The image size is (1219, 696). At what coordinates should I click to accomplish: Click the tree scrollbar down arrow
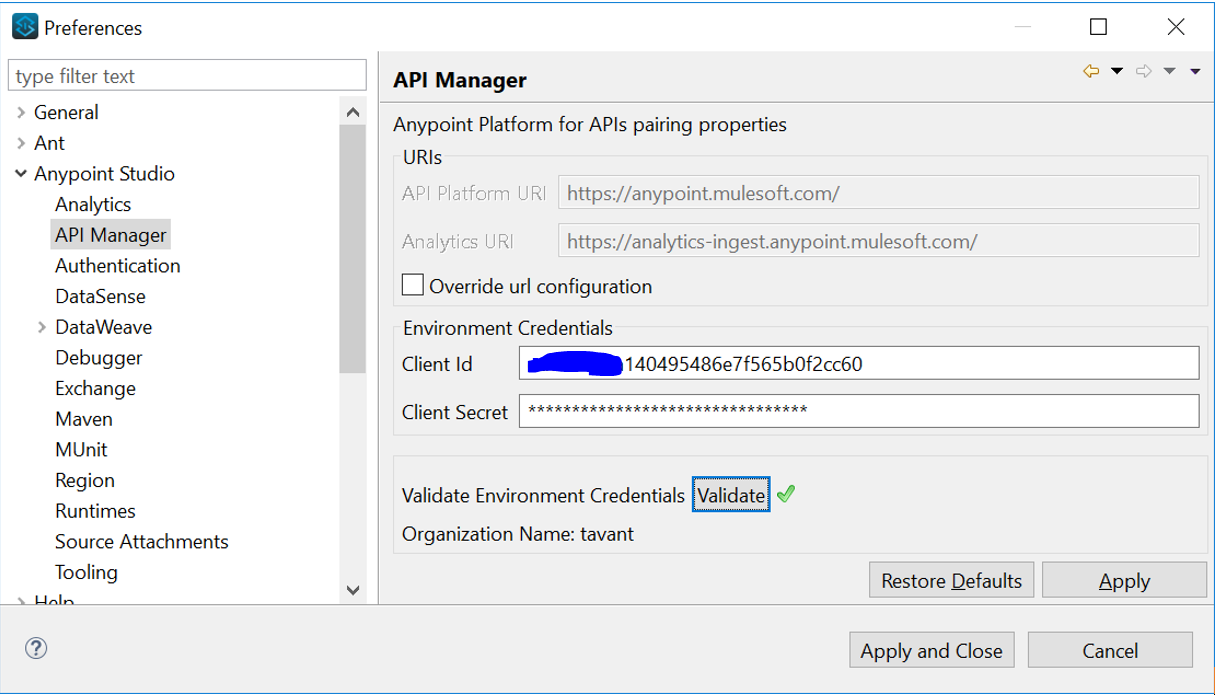352,590
